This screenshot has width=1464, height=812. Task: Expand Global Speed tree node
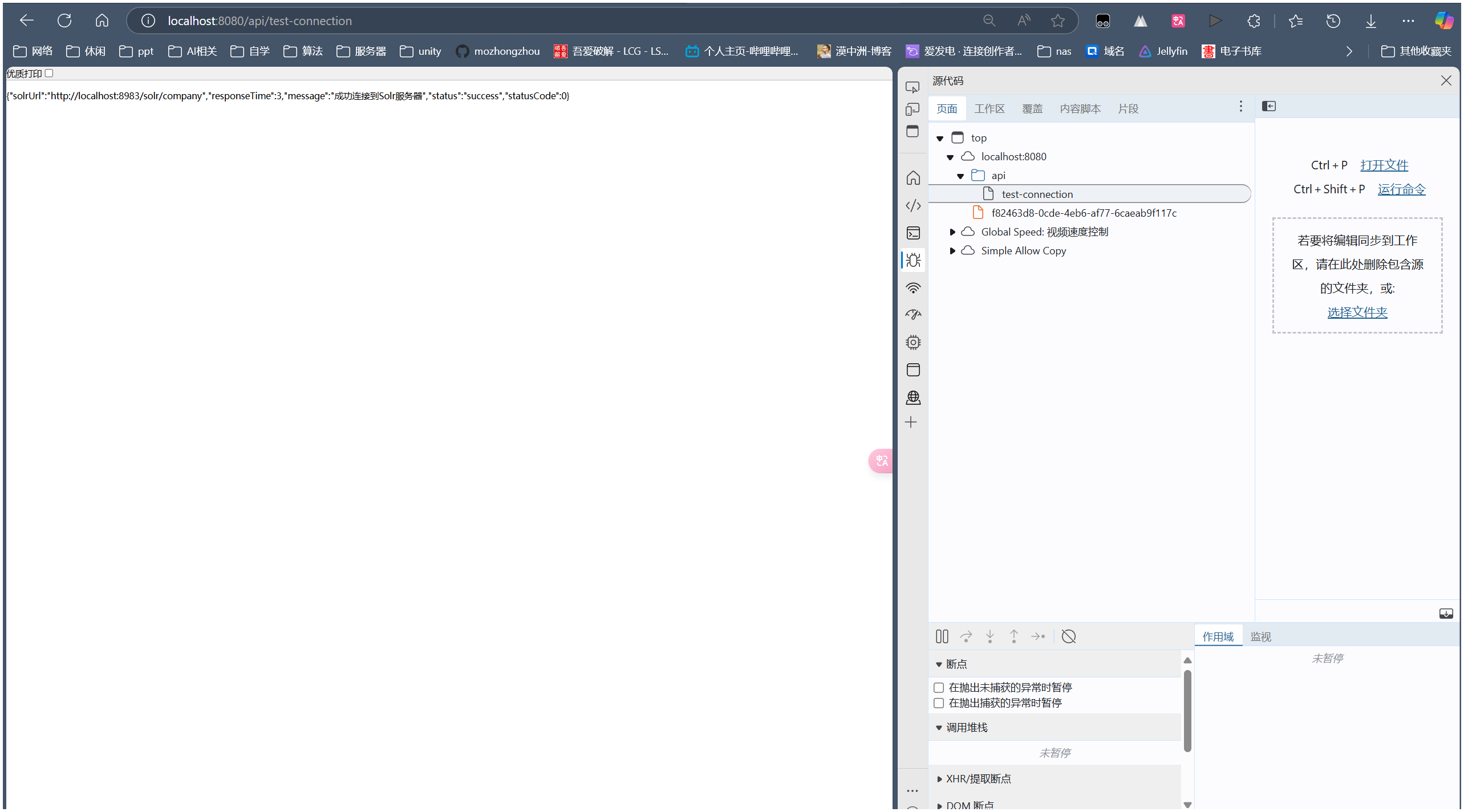pyautogui.click(x=952, y=232)
